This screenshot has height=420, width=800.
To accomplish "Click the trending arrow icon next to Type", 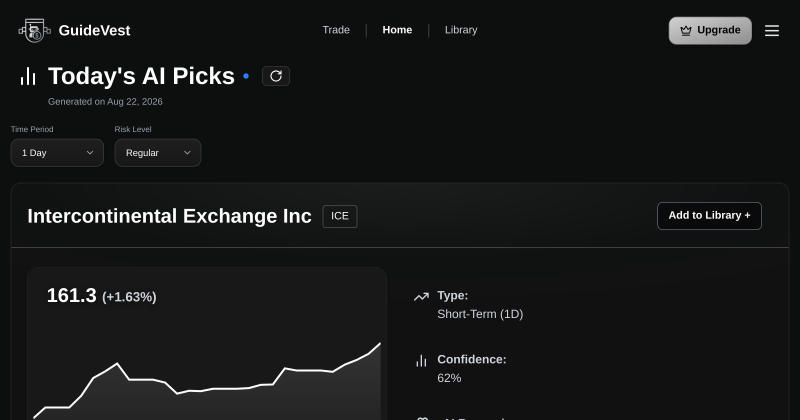I will point(421,297).
